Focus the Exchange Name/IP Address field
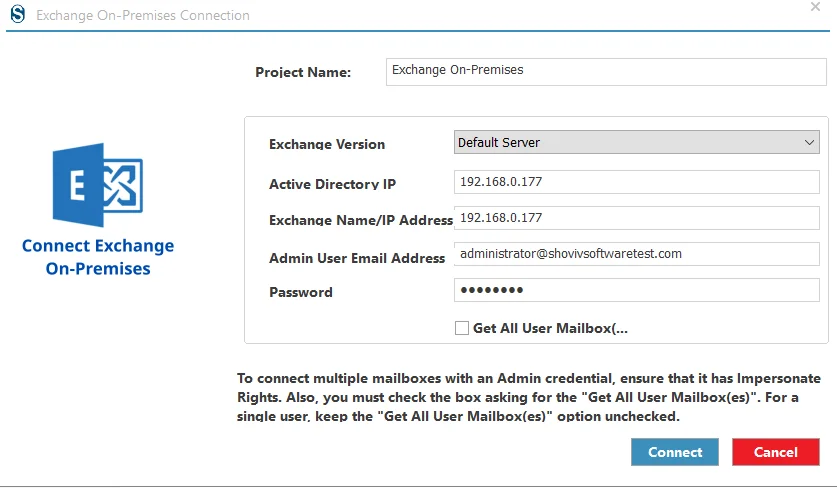The image size is (837, 488). [x=636, y=218]
